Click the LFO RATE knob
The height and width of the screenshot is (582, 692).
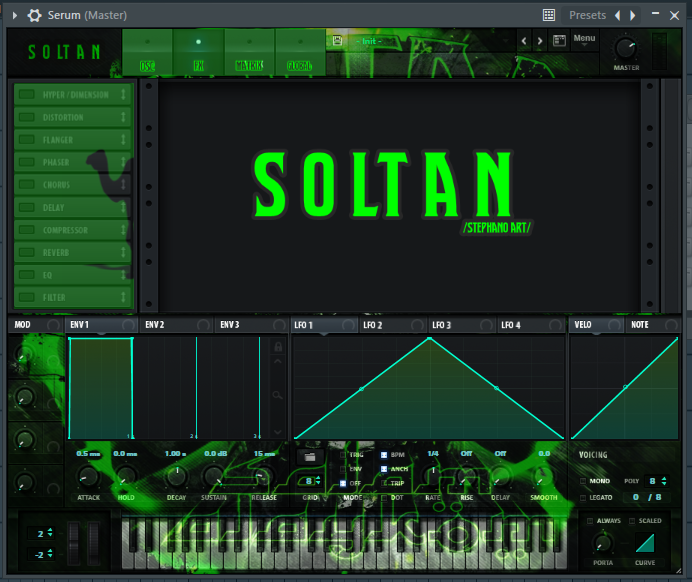point(433,477)
